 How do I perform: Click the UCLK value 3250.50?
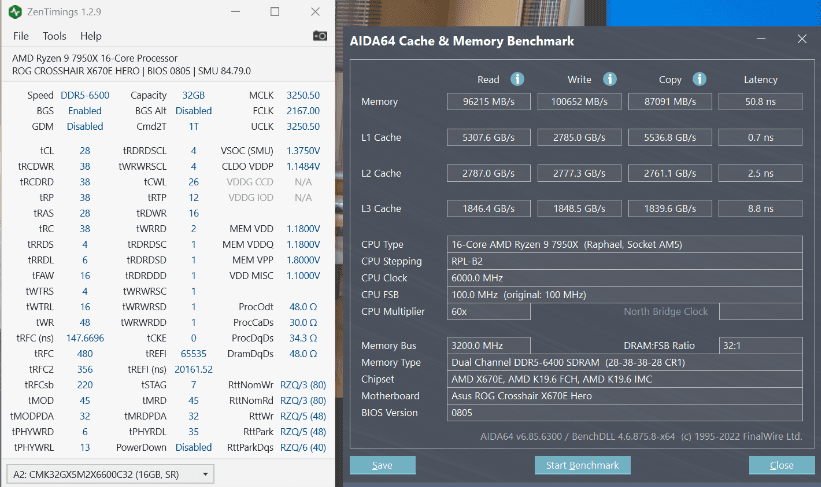pos(303,127)
